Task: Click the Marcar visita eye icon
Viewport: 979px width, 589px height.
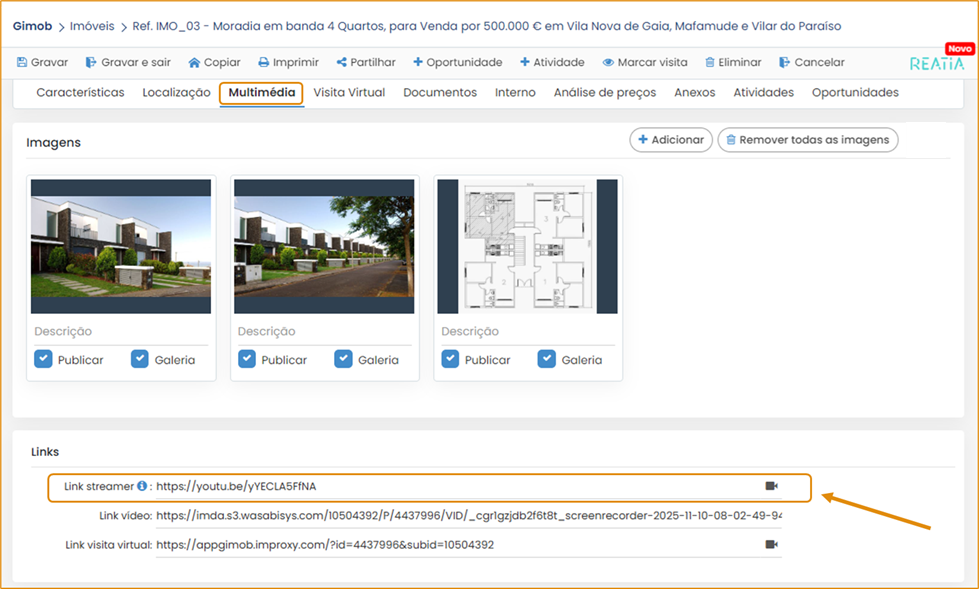Action: [607, 62]
